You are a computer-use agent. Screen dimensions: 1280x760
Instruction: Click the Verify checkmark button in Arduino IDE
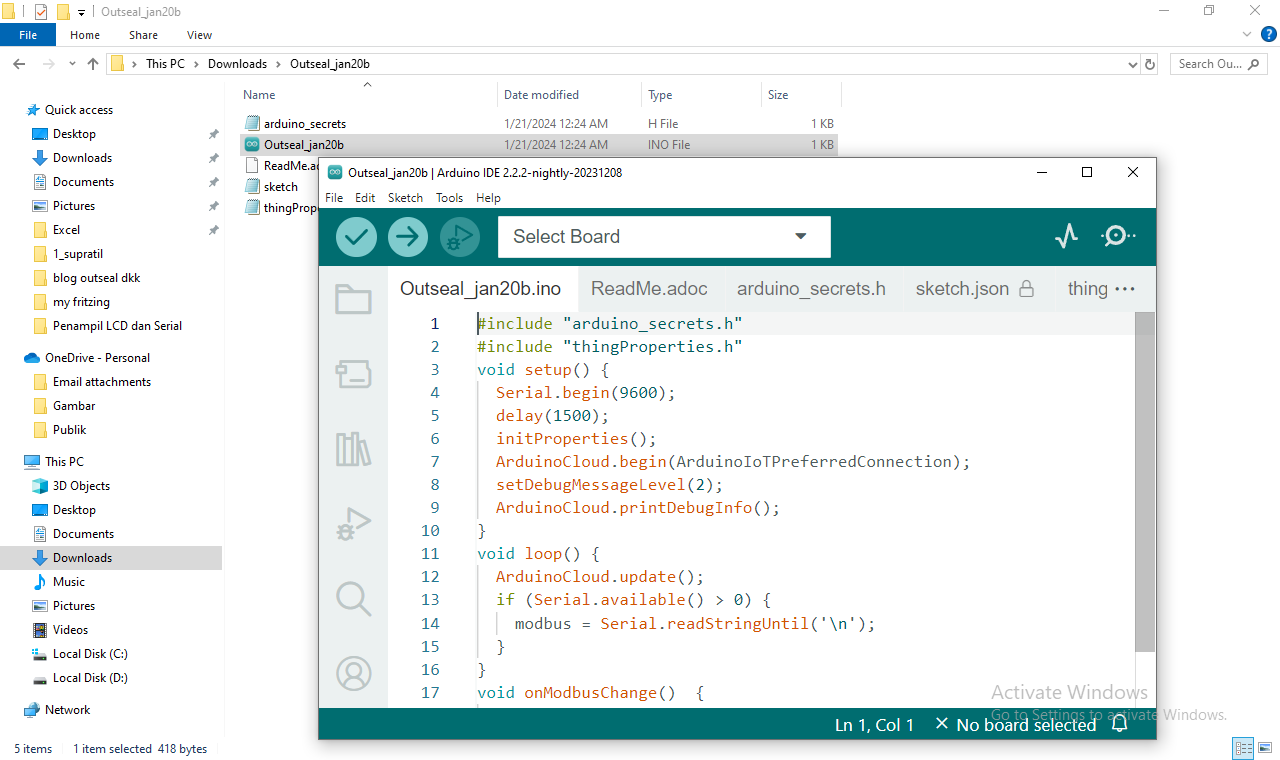click(x=356, y=237)
